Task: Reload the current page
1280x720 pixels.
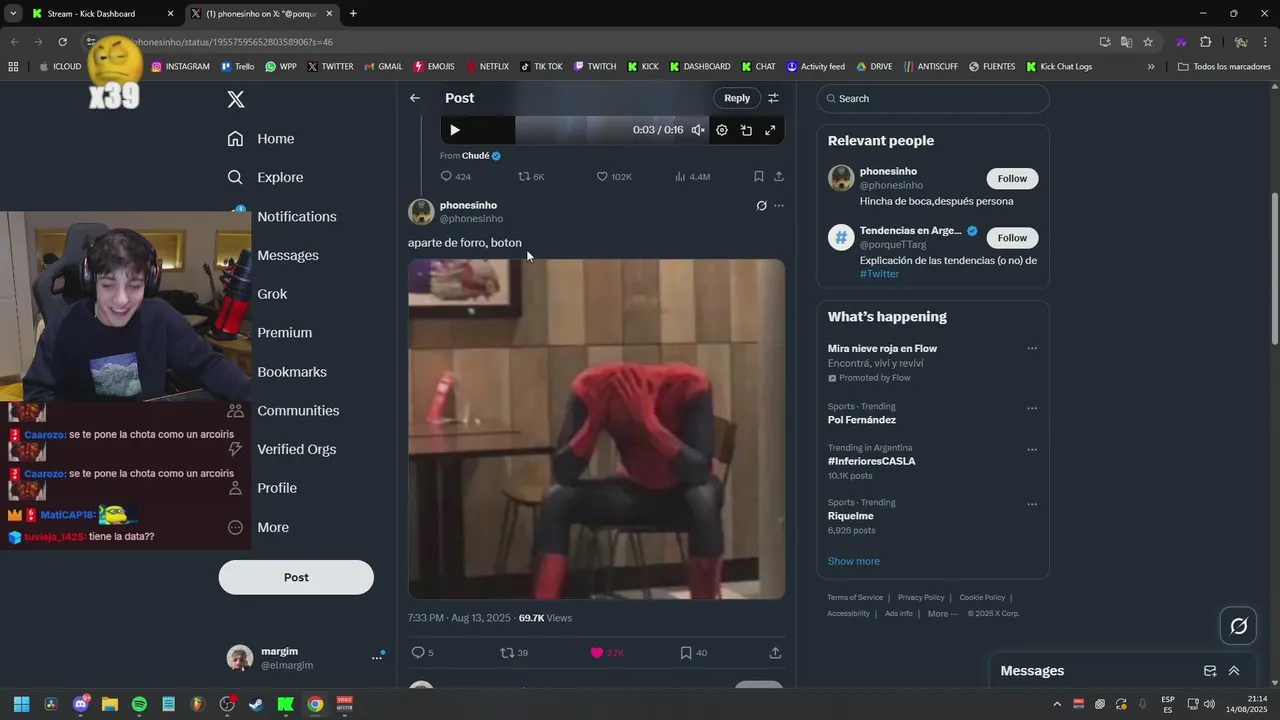Action: (x=62, y=42)
